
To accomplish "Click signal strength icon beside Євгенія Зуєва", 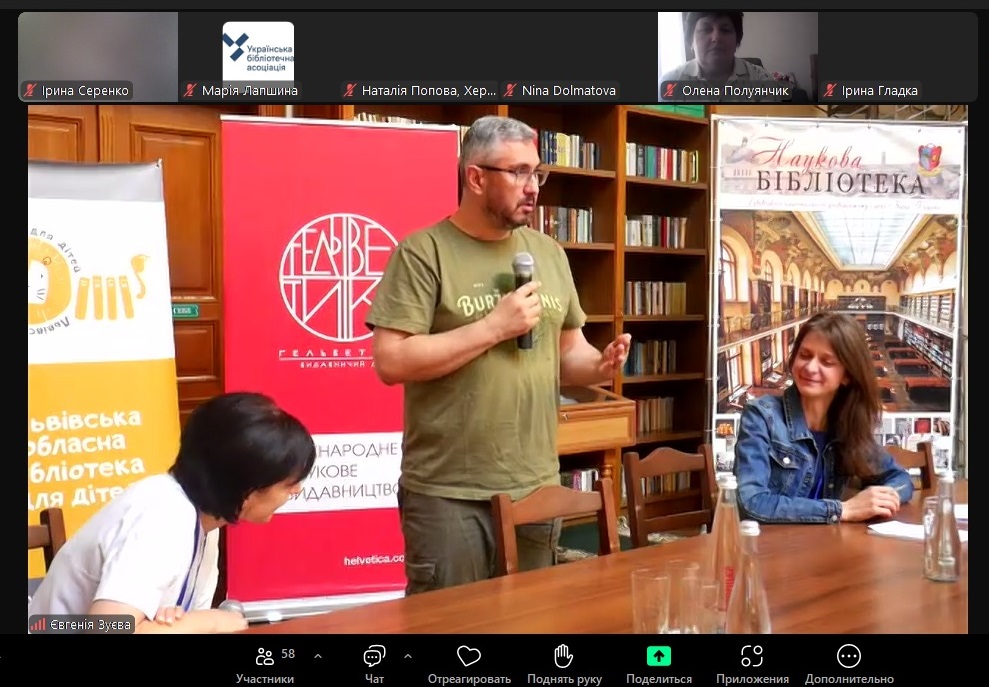I will (x=38, y=624).
